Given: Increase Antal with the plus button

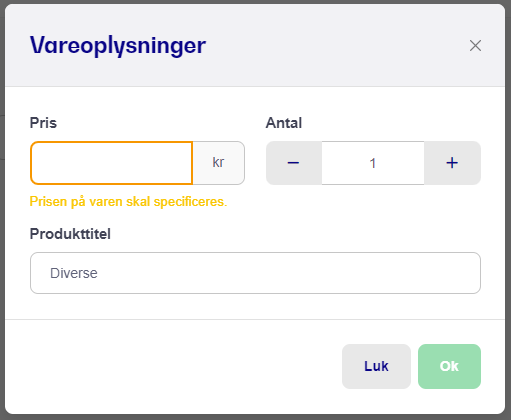Looking at the screenshot, I should tap(452, 163).
